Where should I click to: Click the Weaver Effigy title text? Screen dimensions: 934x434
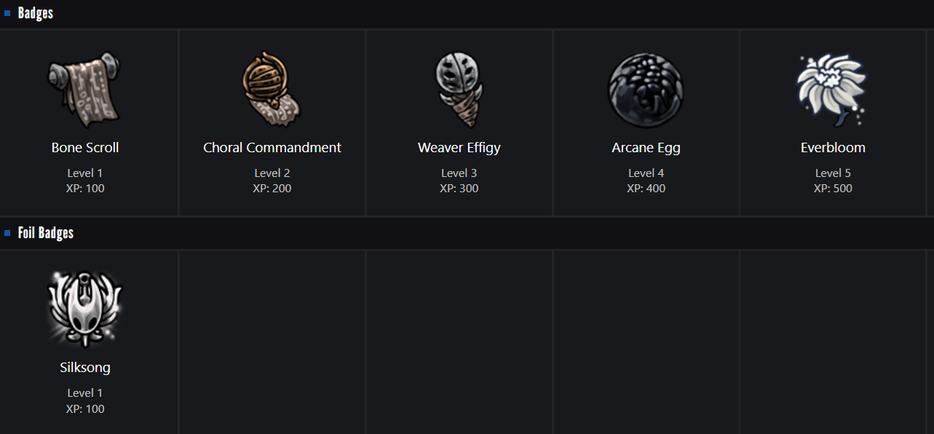[459, 147]
